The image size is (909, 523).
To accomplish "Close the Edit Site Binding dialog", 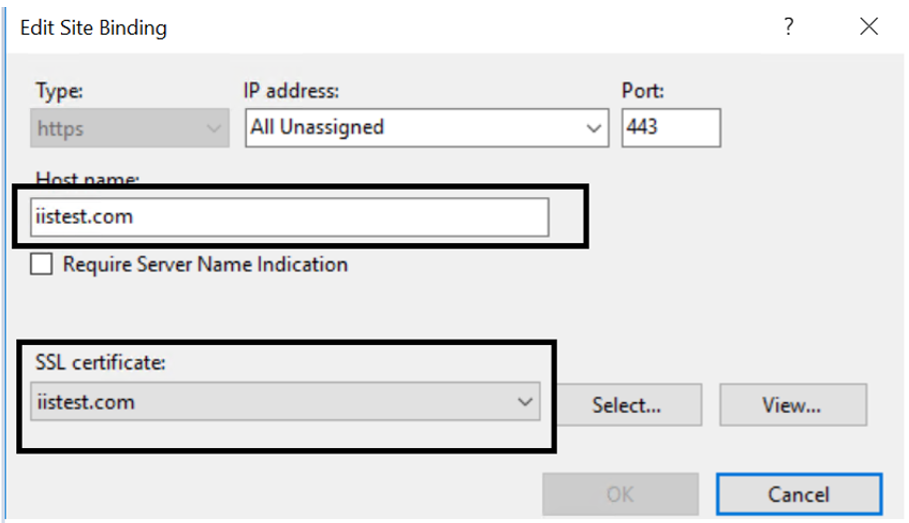I will (x=868, y=26).
